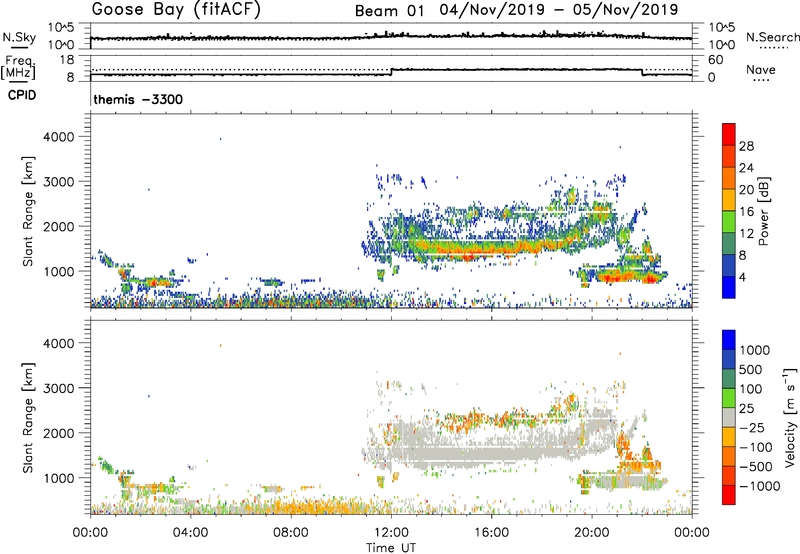Click the -25 tick on Velocity color bar

click(x=751, y=427)
